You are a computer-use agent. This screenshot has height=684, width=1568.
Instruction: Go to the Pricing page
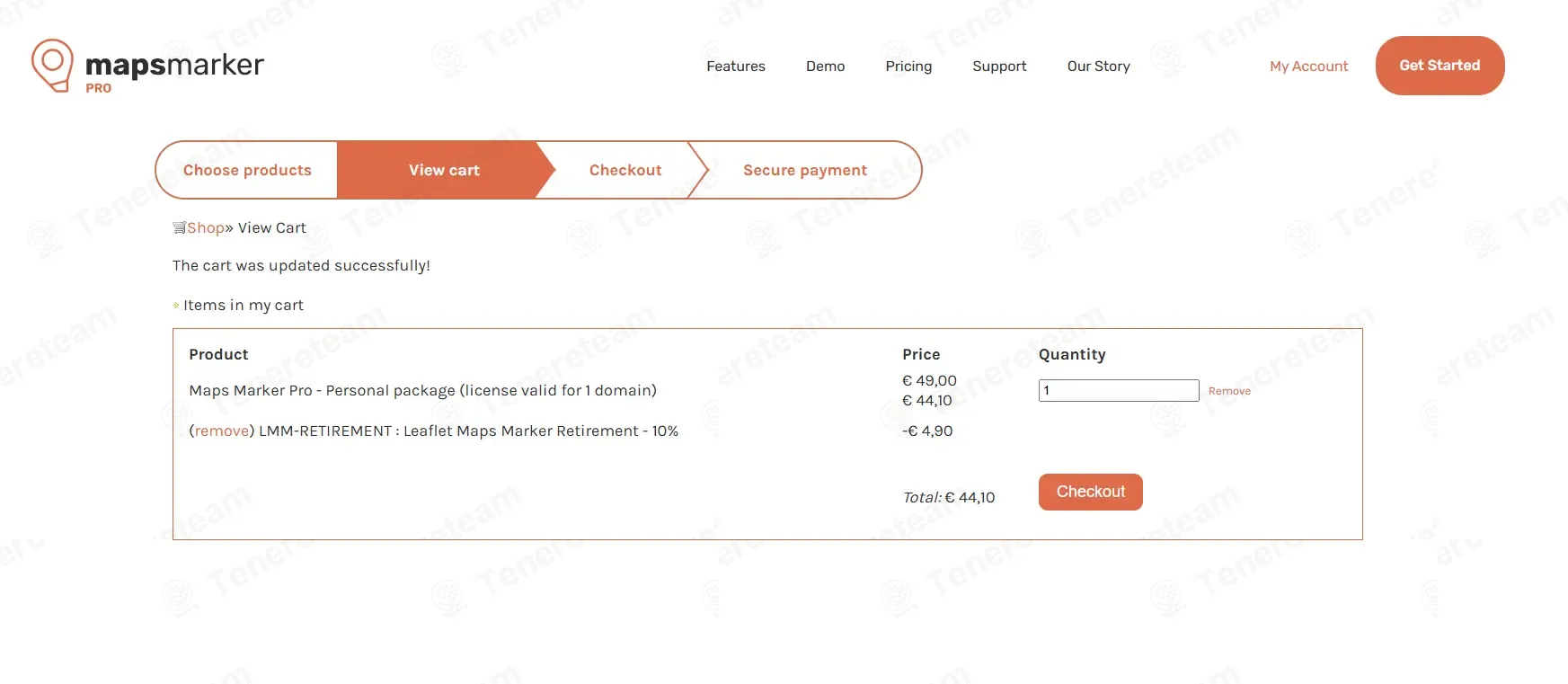click(908, 66)
